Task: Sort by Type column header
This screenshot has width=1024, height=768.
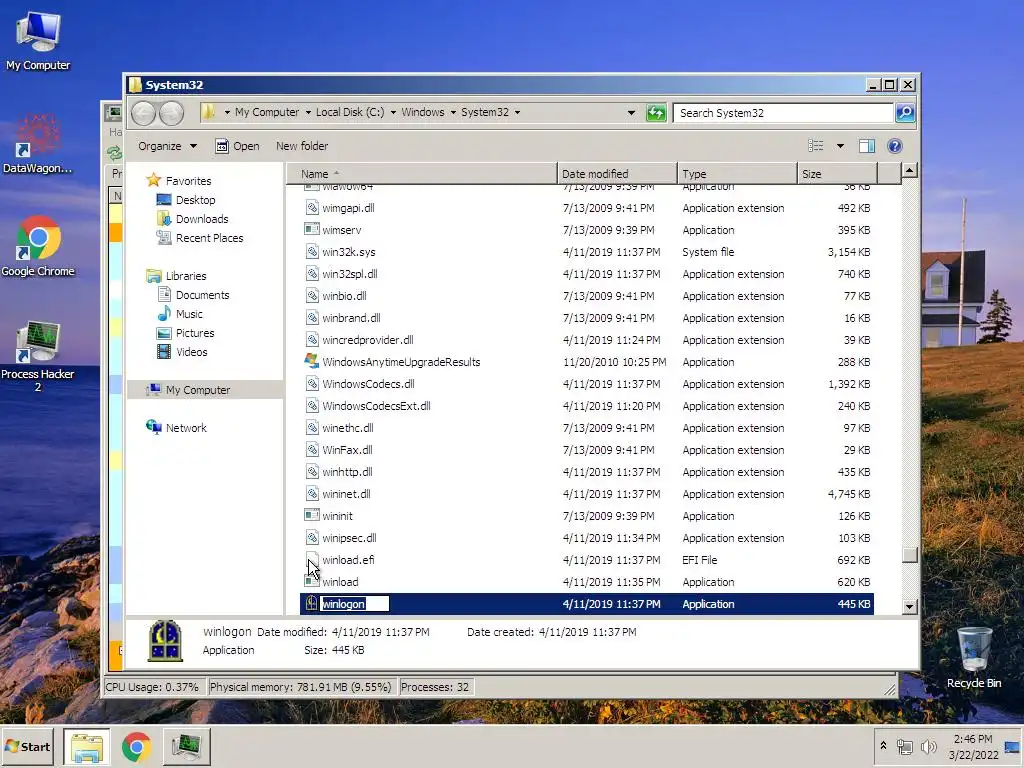Action: tap(737, 174)
